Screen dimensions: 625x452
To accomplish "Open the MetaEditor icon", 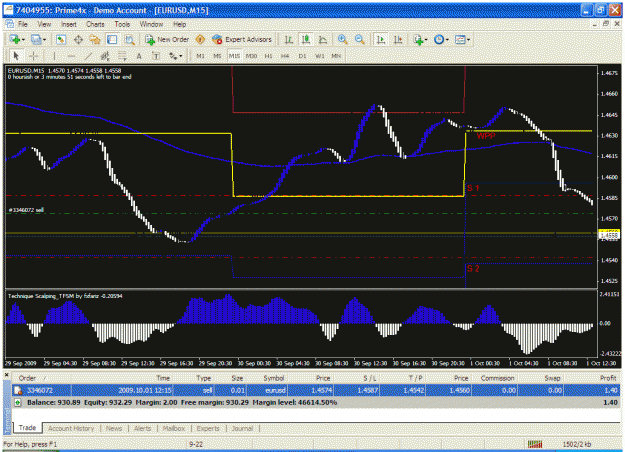I will tap(200, 39).
